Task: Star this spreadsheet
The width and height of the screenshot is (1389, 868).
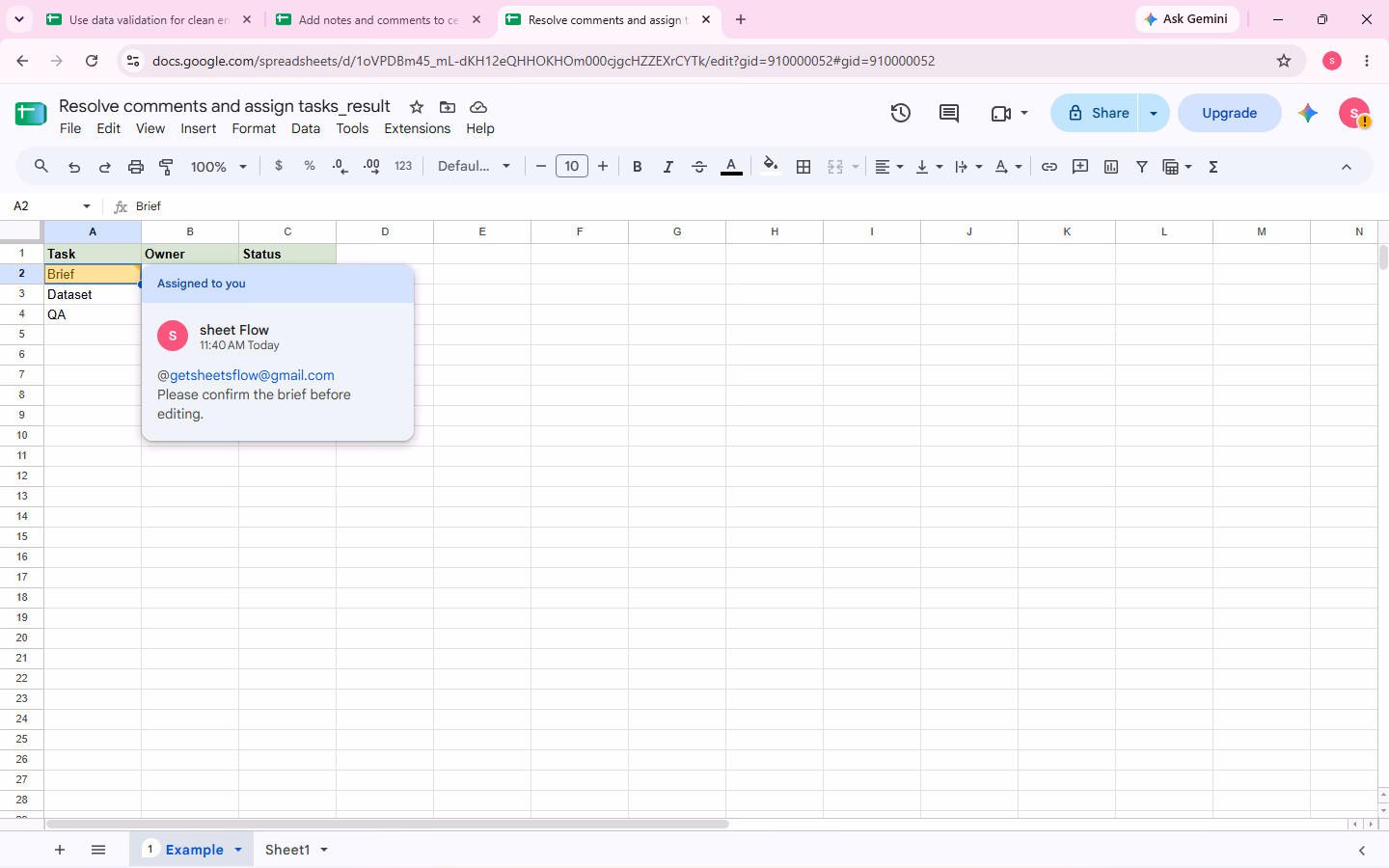Action: [x=417, y=107]
